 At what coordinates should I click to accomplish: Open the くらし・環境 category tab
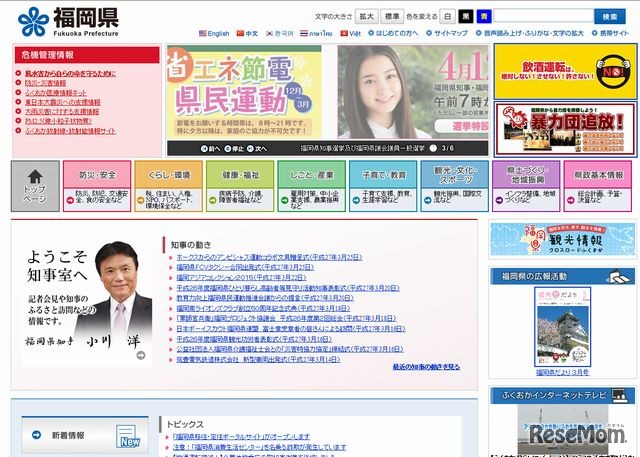169,175
